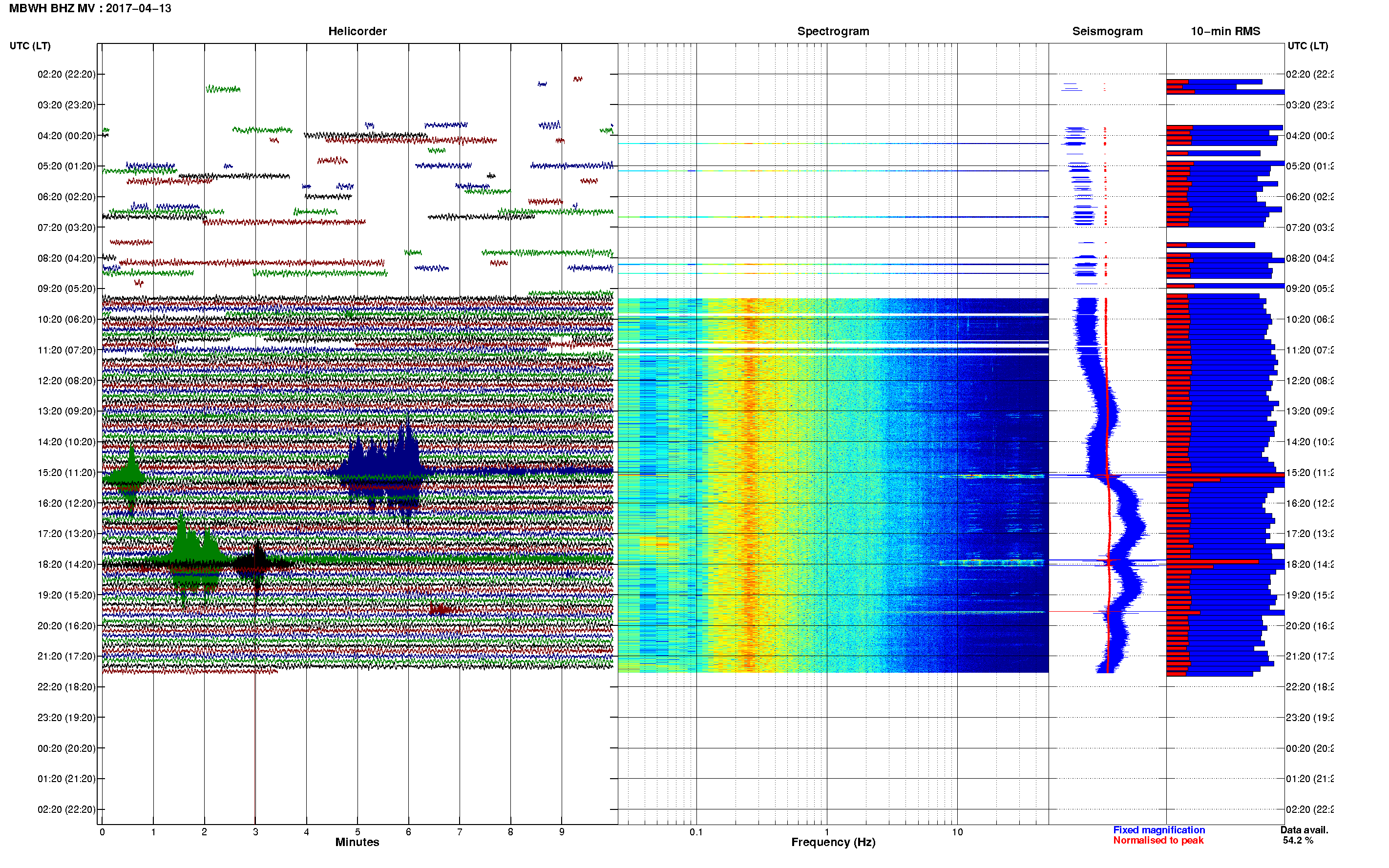This screenshot has height=868, width=1389.
Task: Click the 1 Hz frequency tick label
Action: [x=827, y=832]
